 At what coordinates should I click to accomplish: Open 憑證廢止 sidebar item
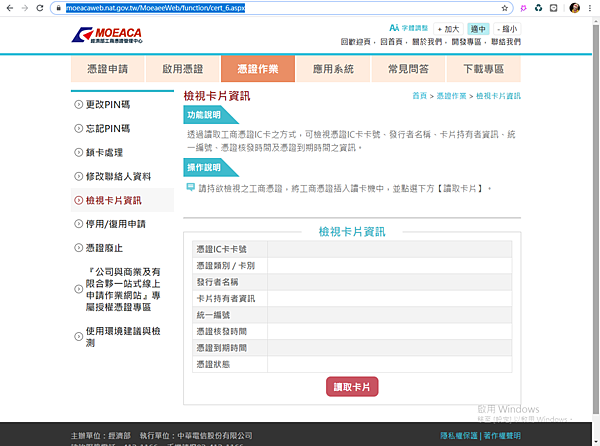click(104, 248)
